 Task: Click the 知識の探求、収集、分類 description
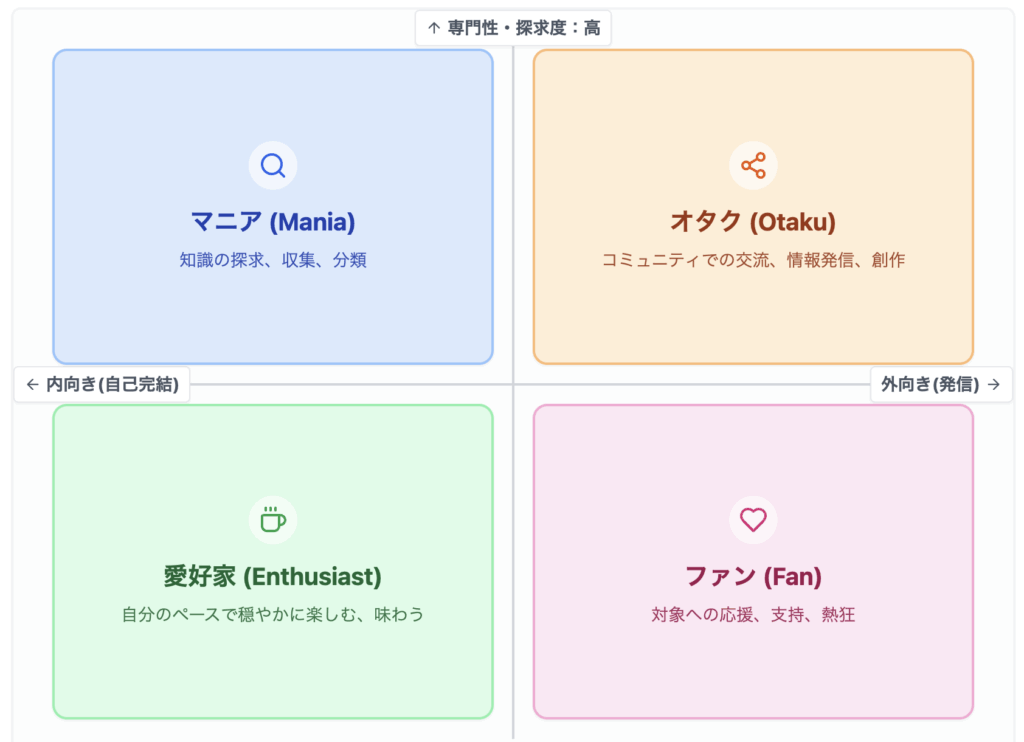(273, 260)
